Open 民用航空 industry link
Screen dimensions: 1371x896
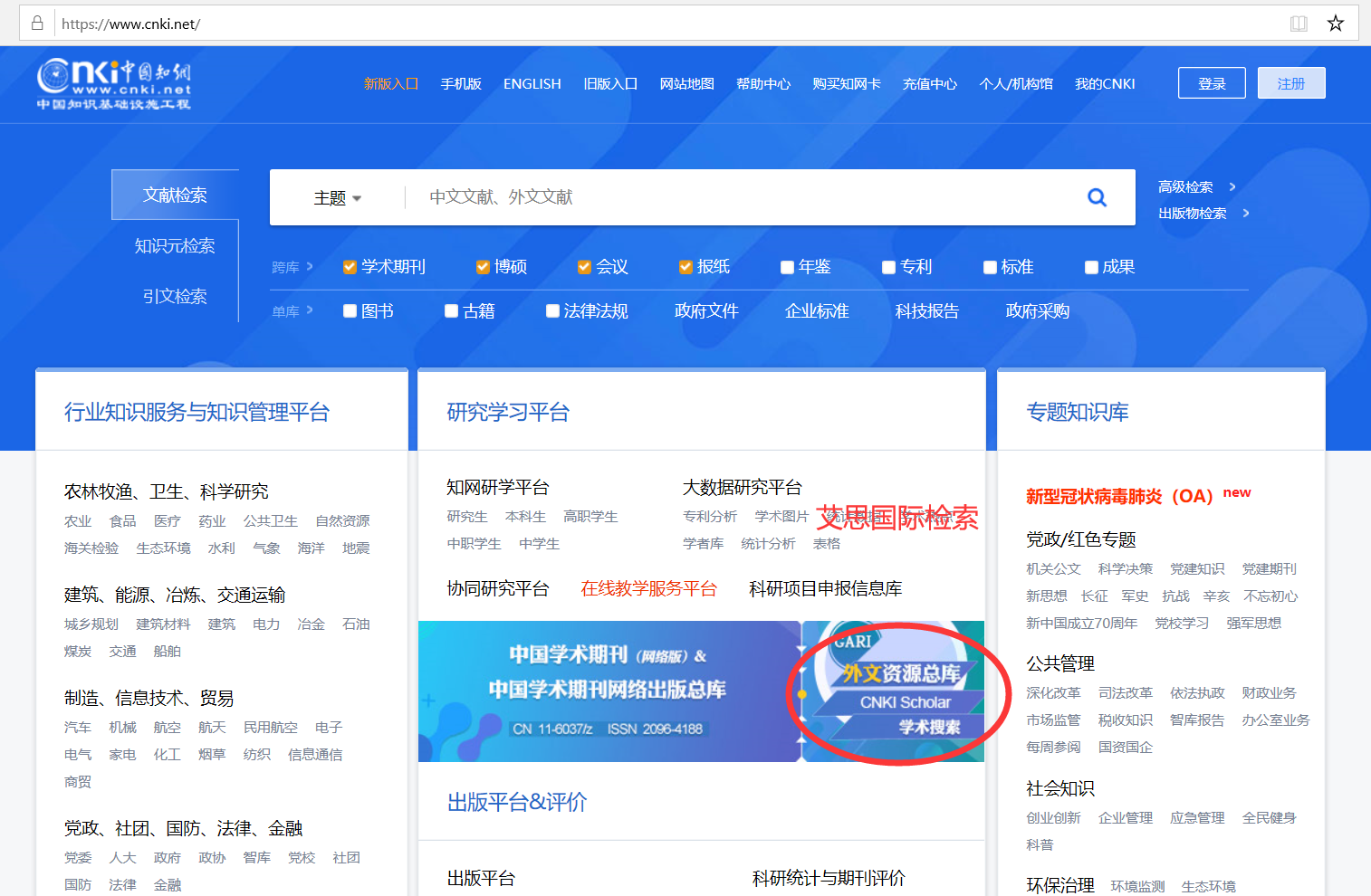[x=271, y=728]
